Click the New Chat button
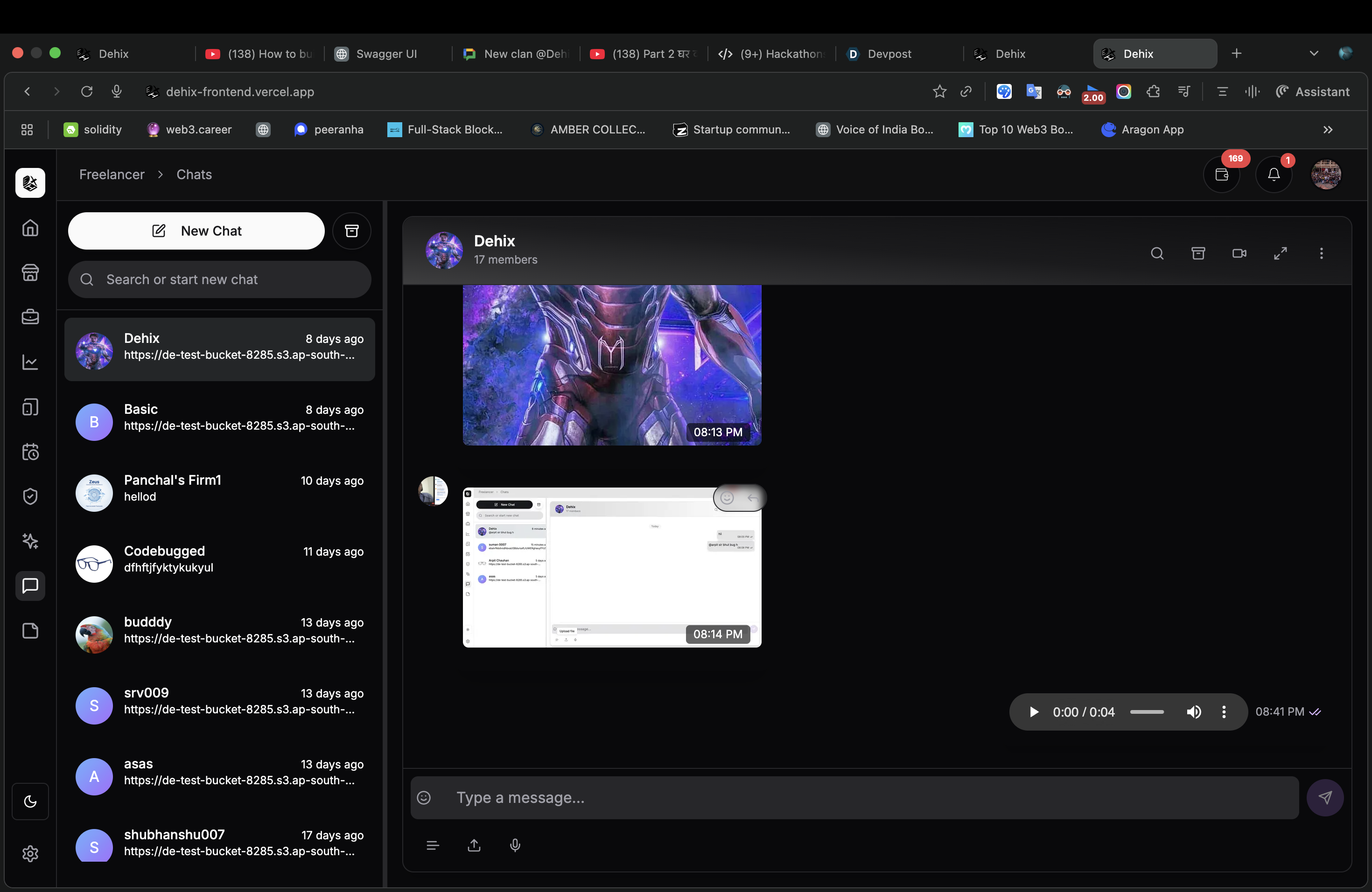 [196, 231]
